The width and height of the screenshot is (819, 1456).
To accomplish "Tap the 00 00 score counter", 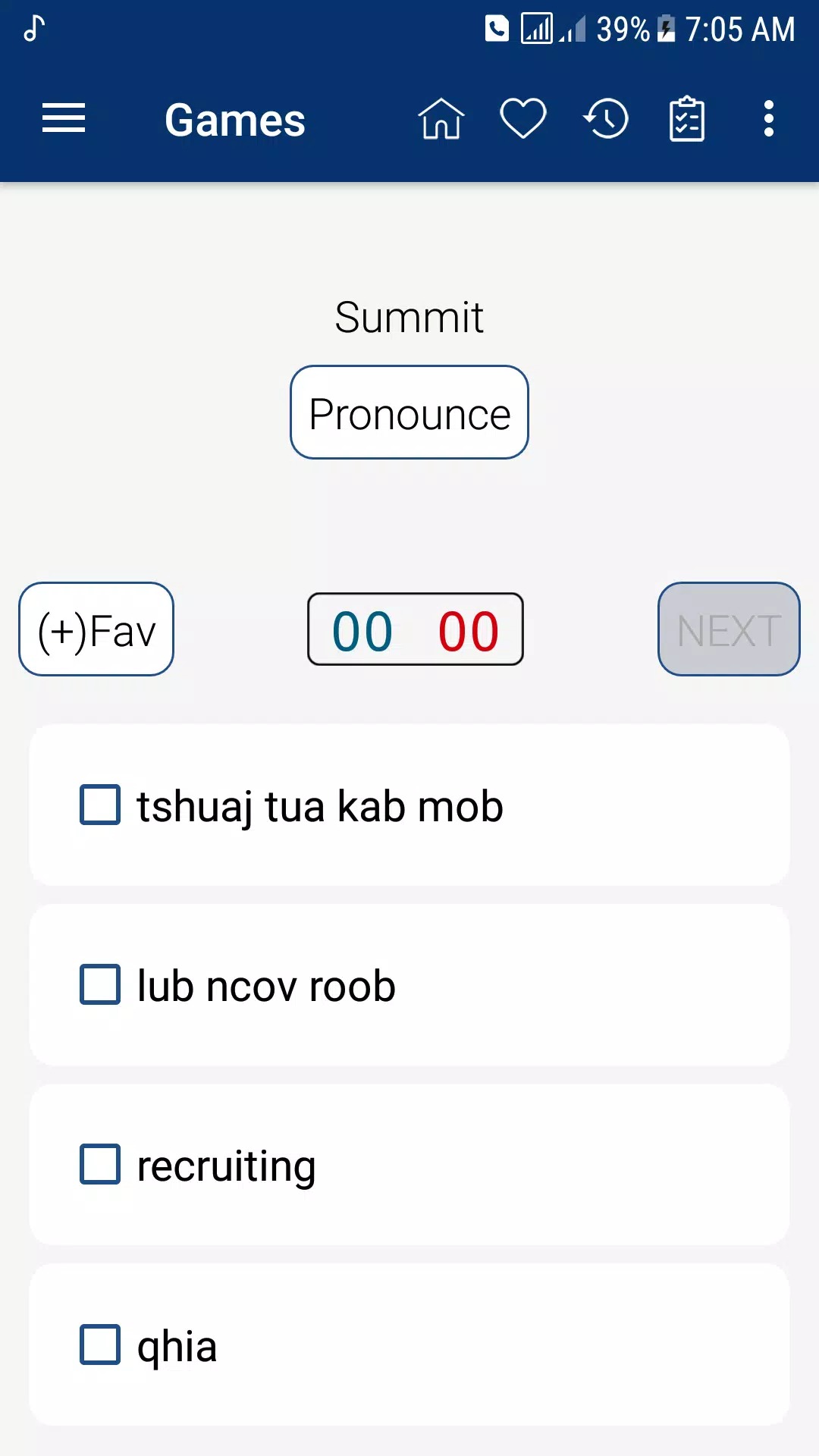I will (416, 629).
